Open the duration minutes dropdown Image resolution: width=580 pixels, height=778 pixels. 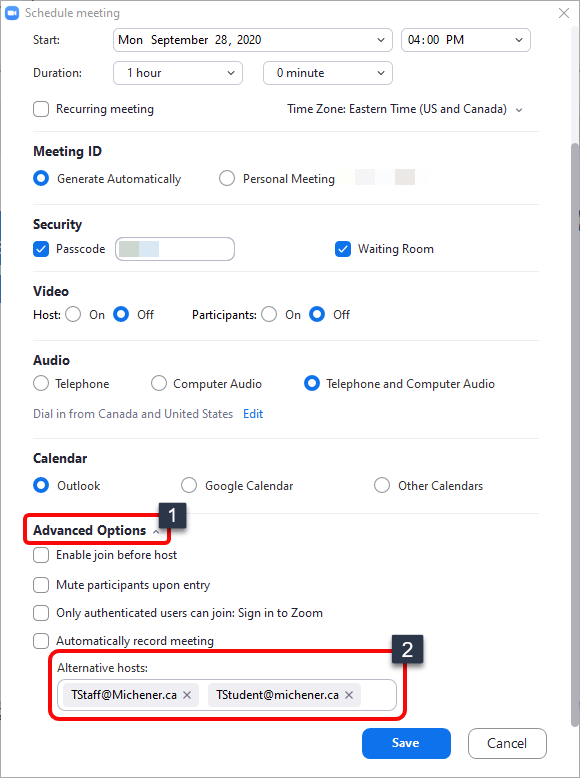click(x=327, y=73)
